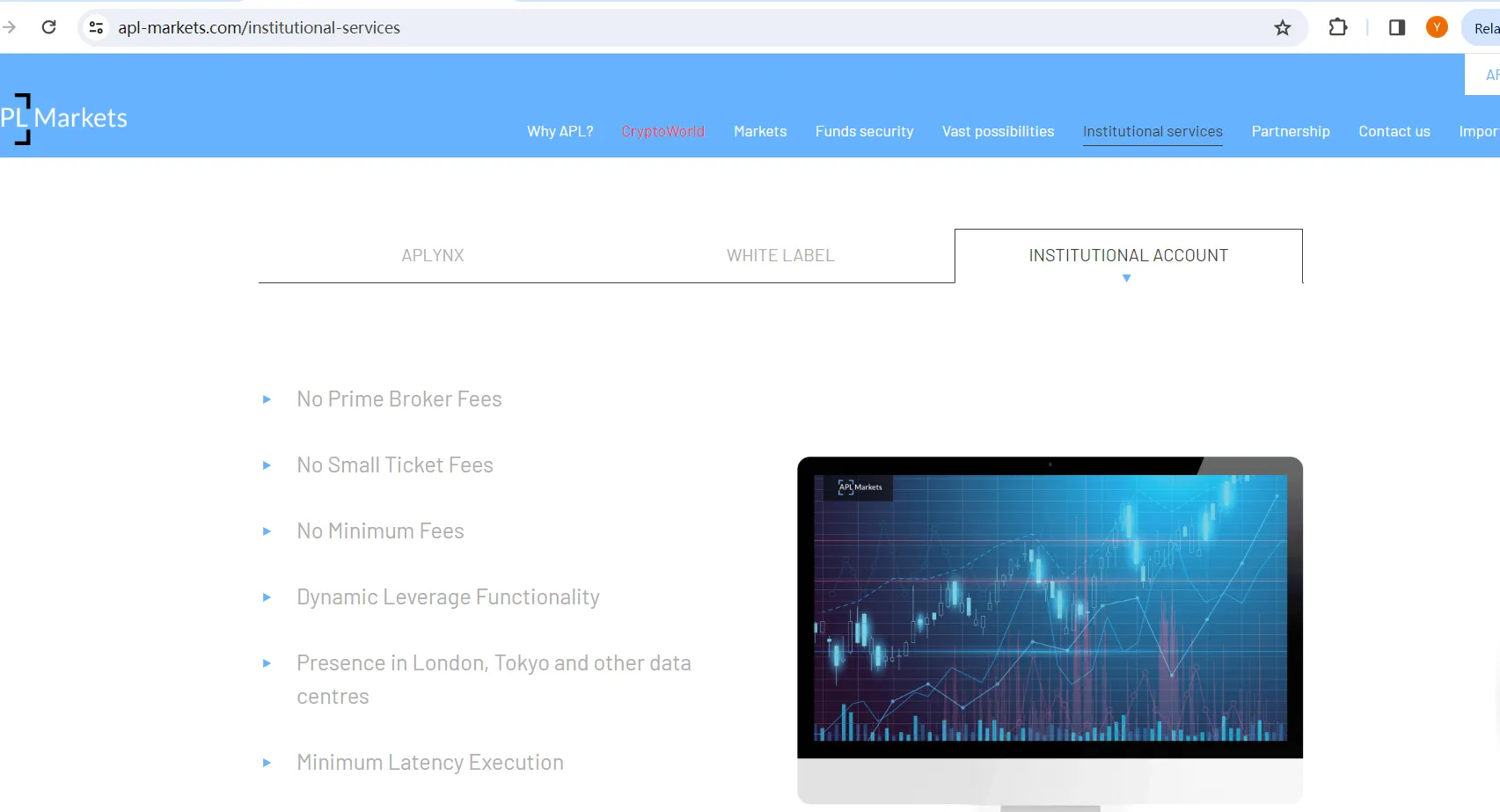Click the forward navigation arrow
Screen dimensions: 1500x812
click(x=9, y=27)
